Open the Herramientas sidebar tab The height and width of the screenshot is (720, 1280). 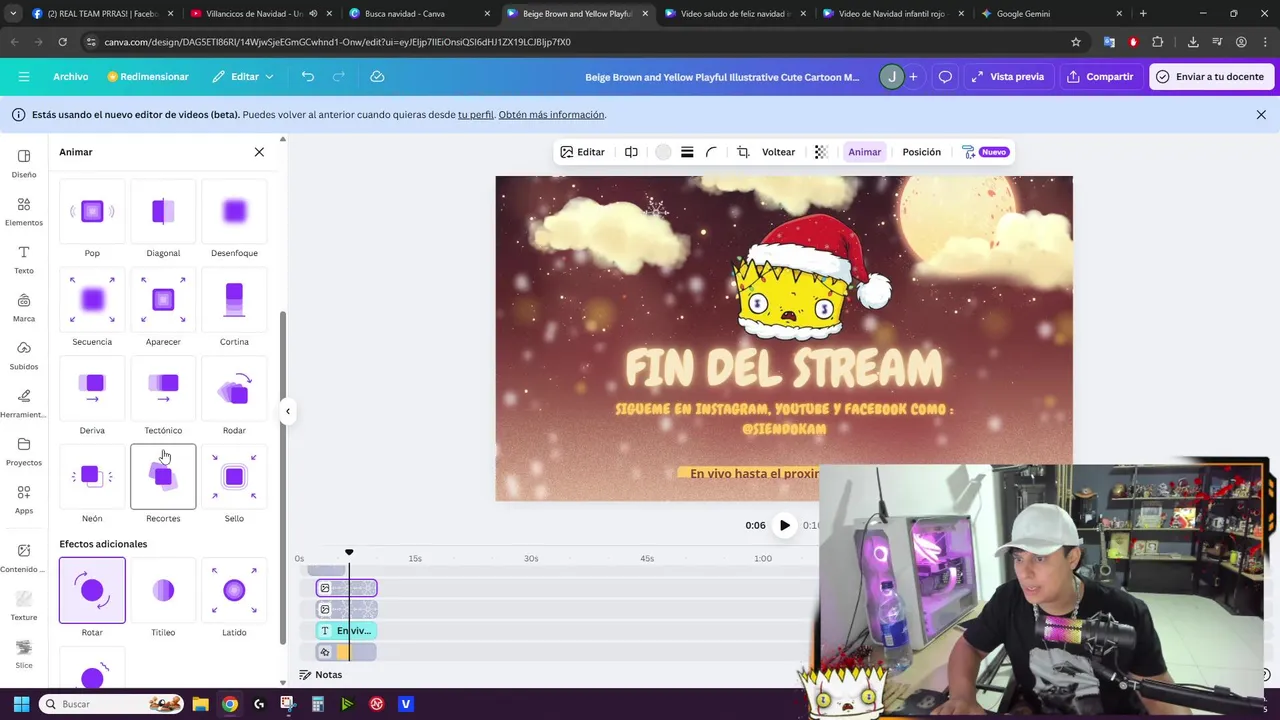pyautogui.click(x=24, y=403)
